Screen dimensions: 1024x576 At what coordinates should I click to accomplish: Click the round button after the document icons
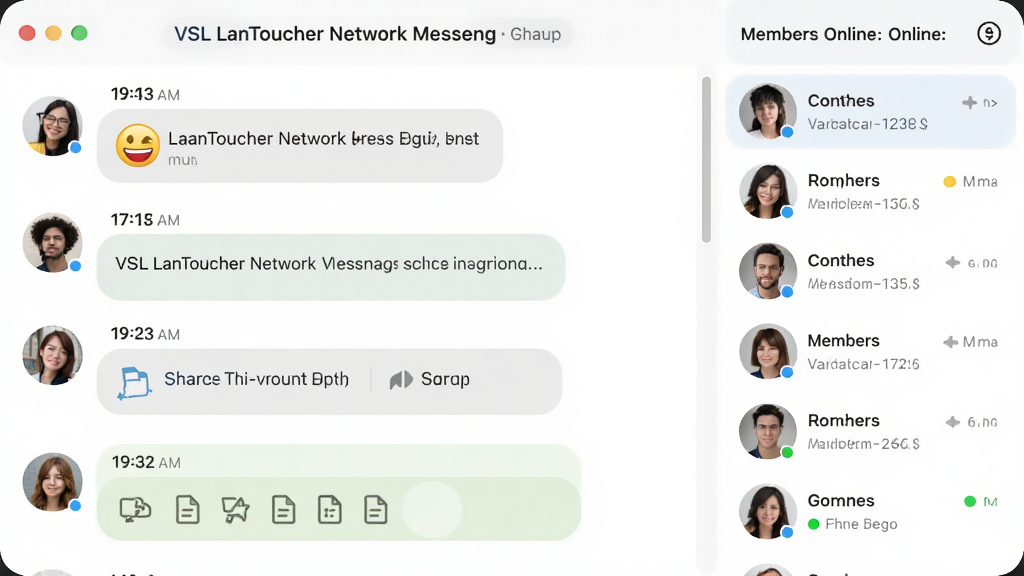(x=432, y=509)
